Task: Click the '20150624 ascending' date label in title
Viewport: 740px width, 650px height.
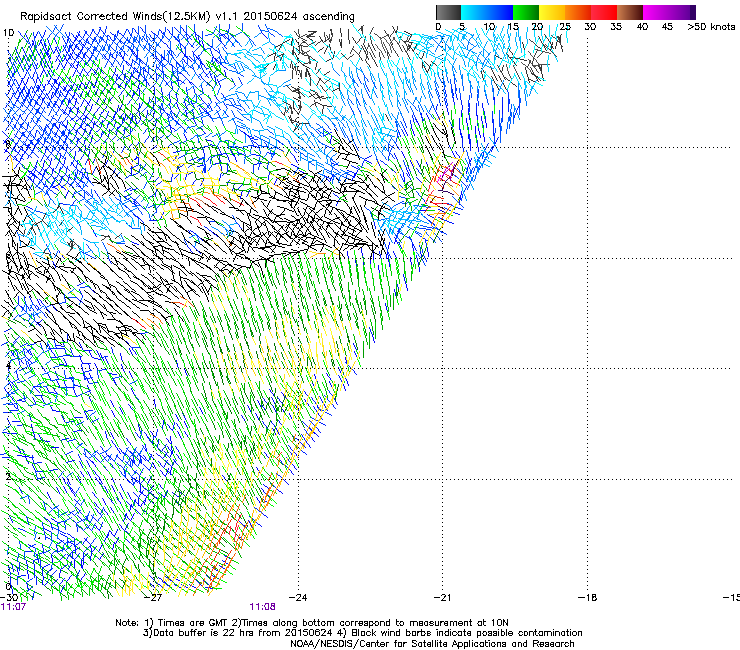Action: pos(299,16)
